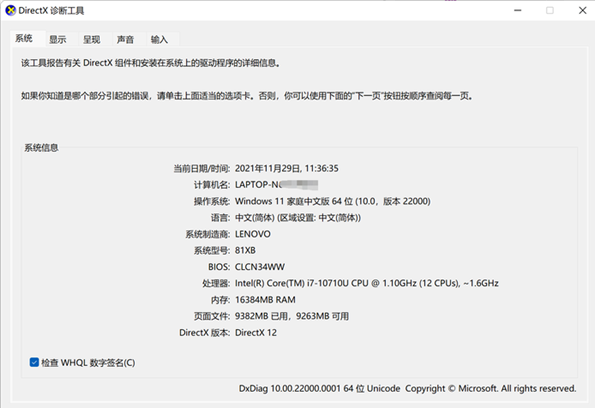Click the window title DirectX 诊断工具
Image resolution: width=595 pixels, height=408 pixels.
pyautogui.click(x=51, y=11)
